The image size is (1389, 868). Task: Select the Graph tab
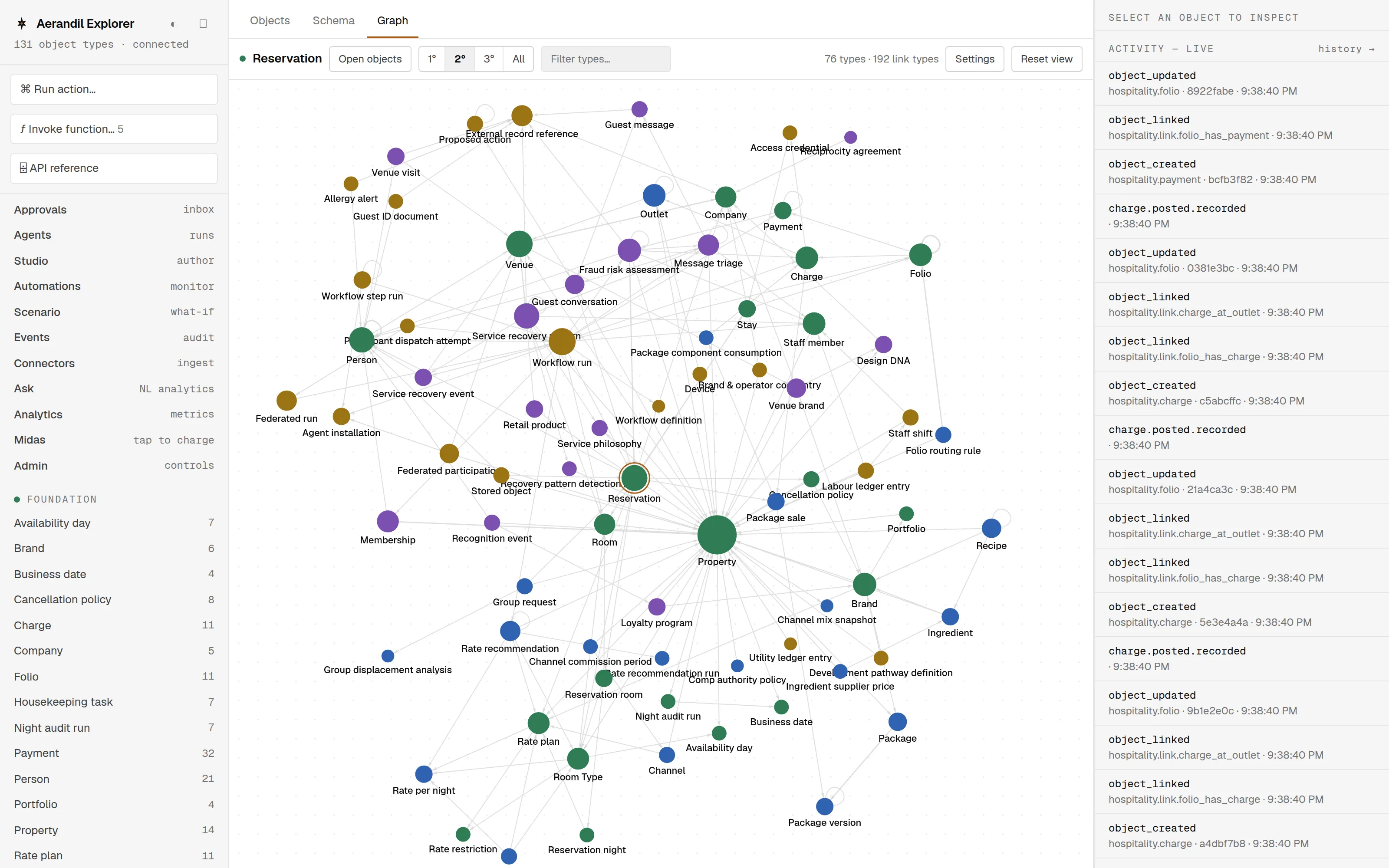click(x=392, y=21)
